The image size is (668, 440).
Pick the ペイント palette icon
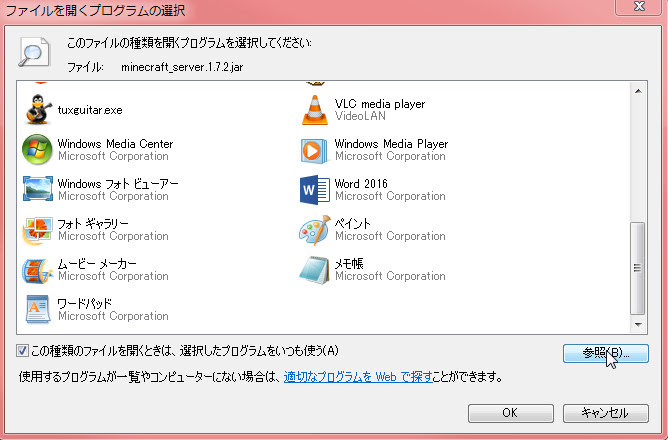[x=314, y=230]
